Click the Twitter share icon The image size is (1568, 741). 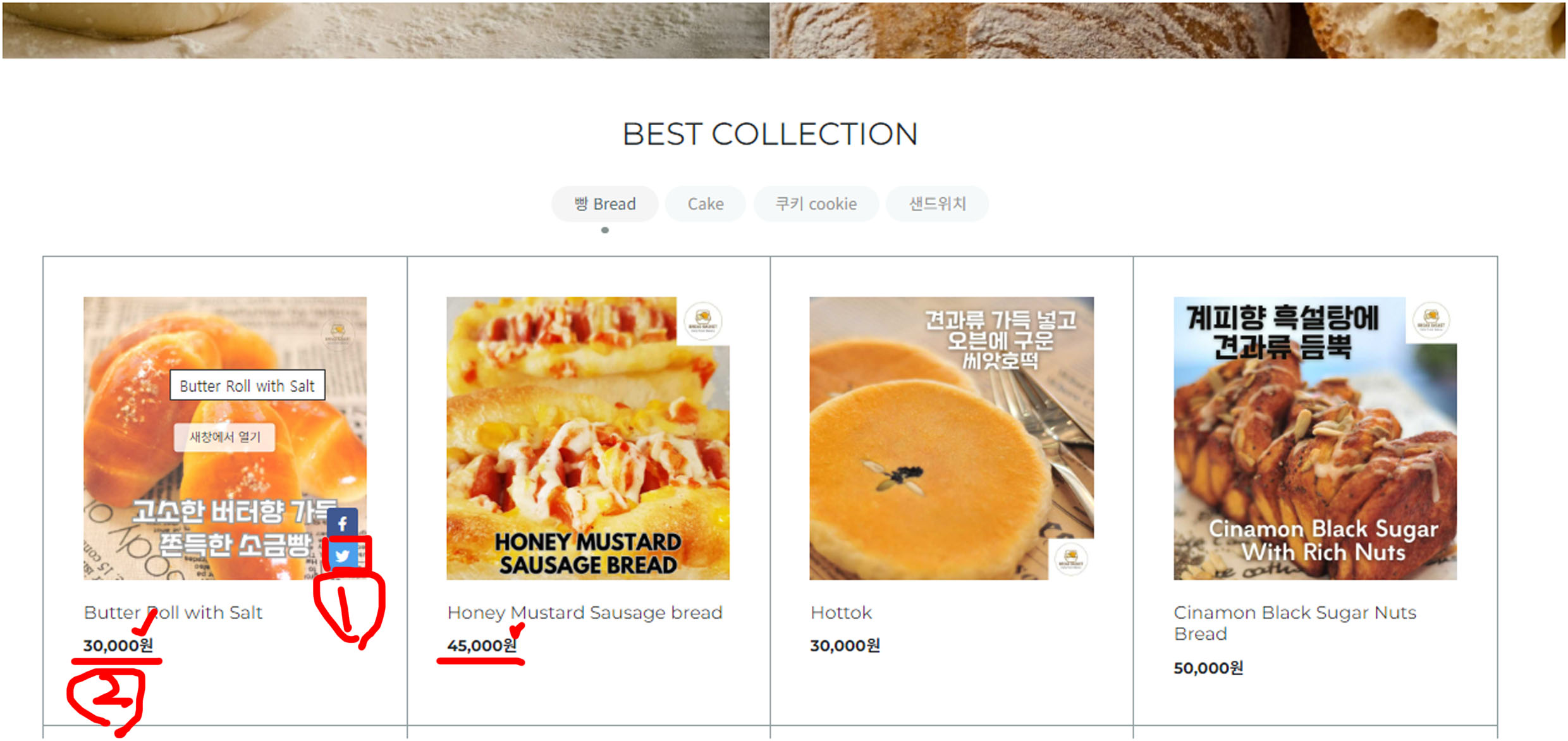pyautogui.click(x=343, y=556)
